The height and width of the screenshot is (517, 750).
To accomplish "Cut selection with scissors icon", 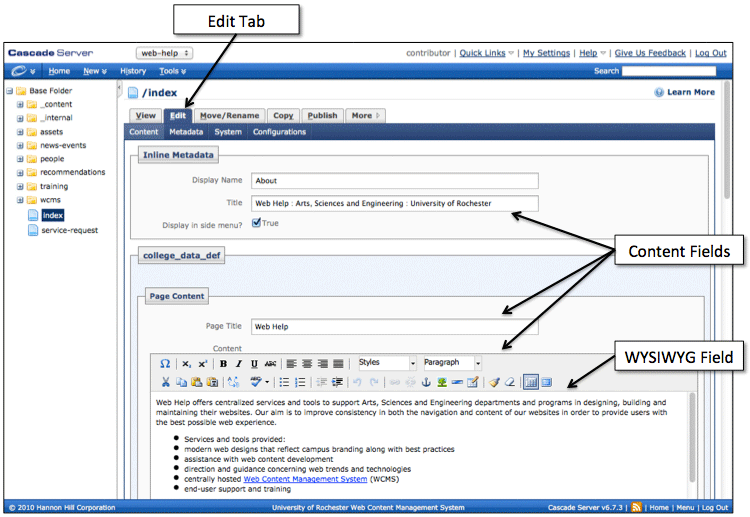I will point(165,382).
